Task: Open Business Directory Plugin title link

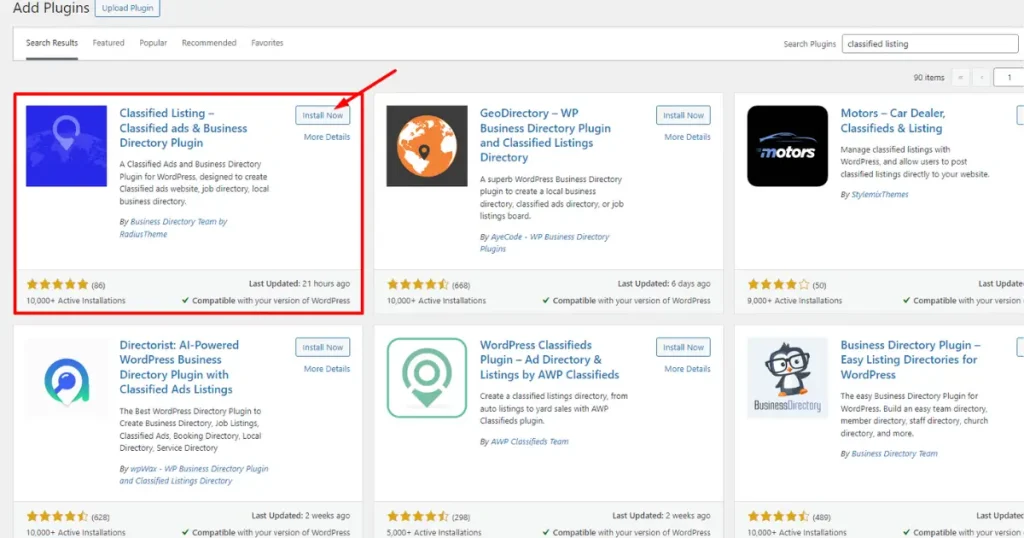Action: [910, 360]
